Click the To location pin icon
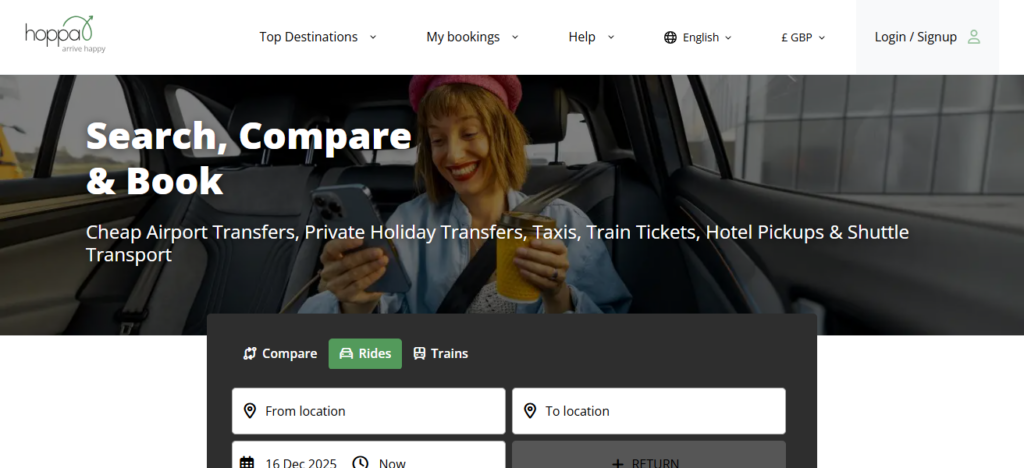1024x468 pixels. click(530, 411)
